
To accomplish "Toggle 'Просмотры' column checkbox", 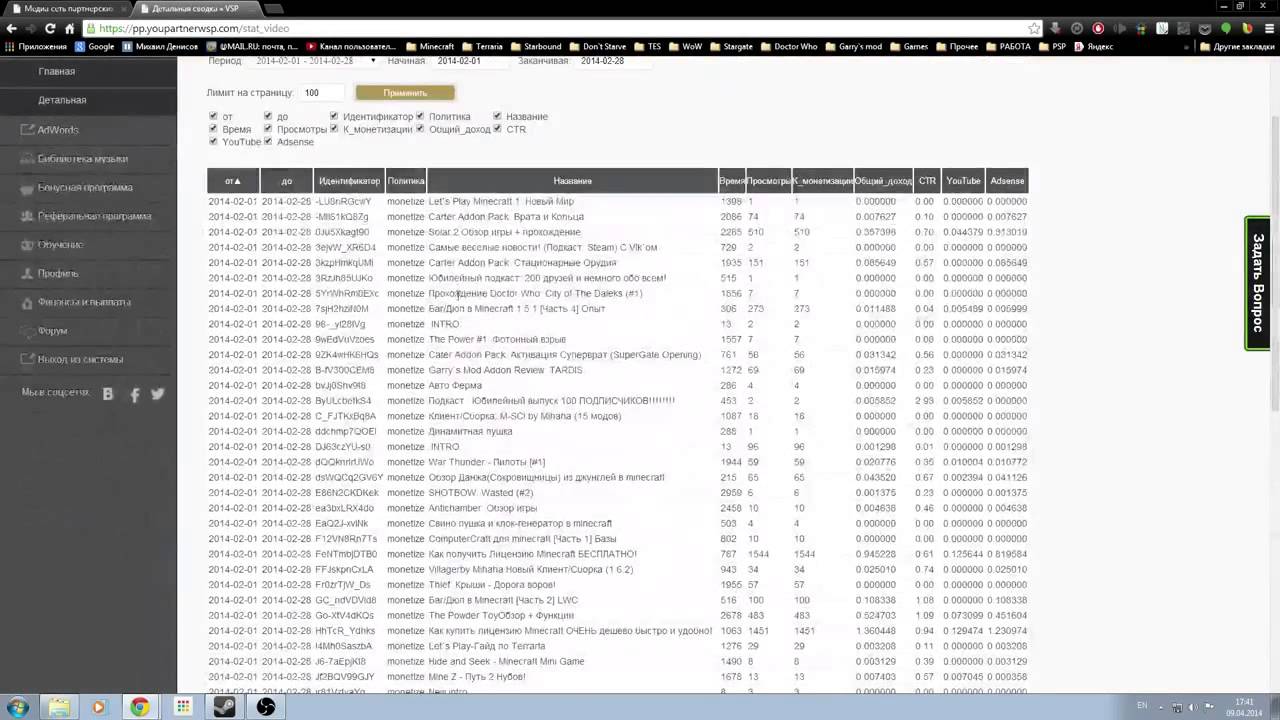I will pyautogui.click(x=268, y=129).
